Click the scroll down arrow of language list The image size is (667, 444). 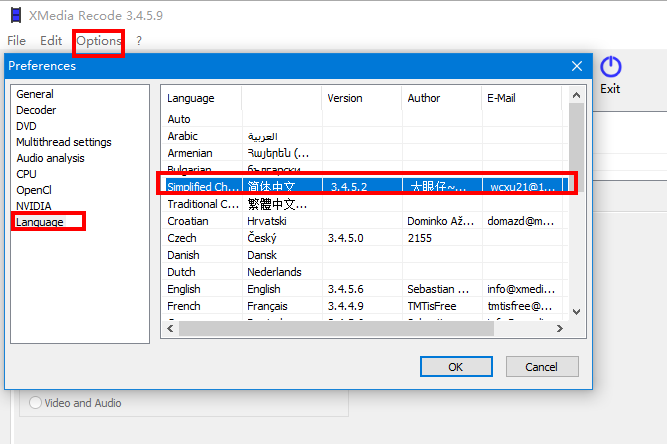pos(576,312)
